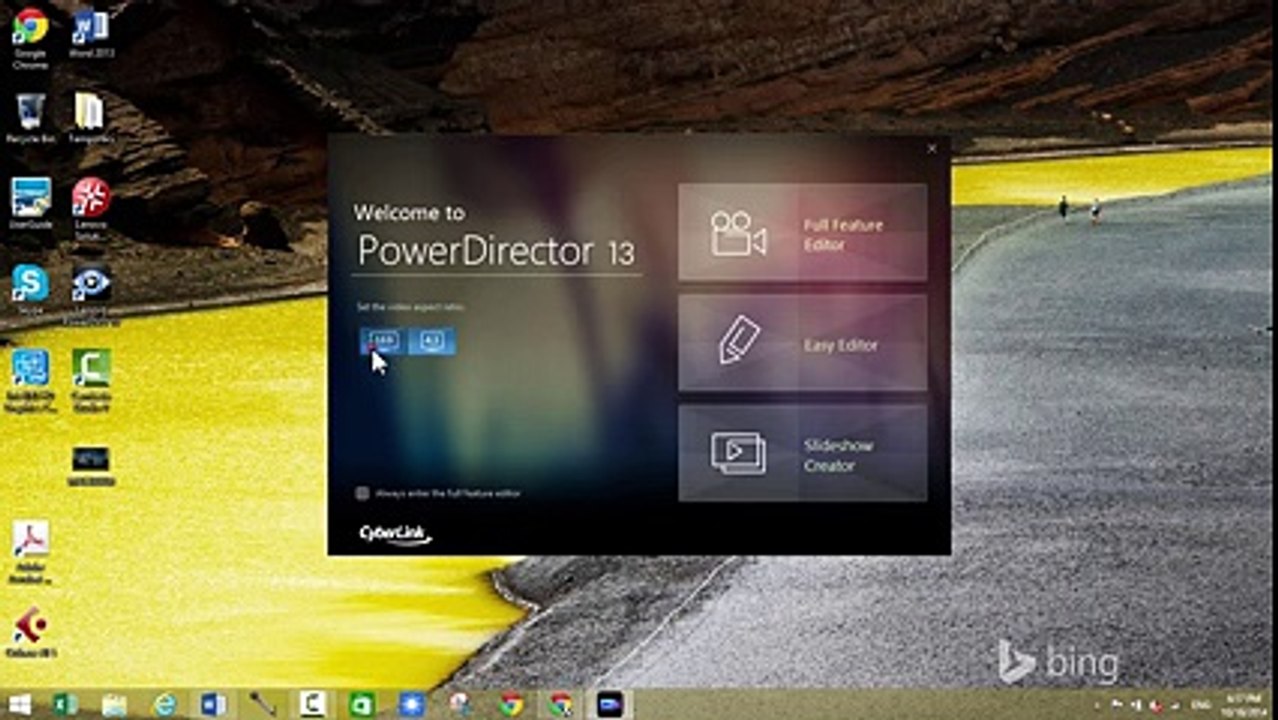Image resolution: width=1278 pixels, height=720 pixels.
Task: Enable Always enter the full feature editor
Action: tap(363, 493)
